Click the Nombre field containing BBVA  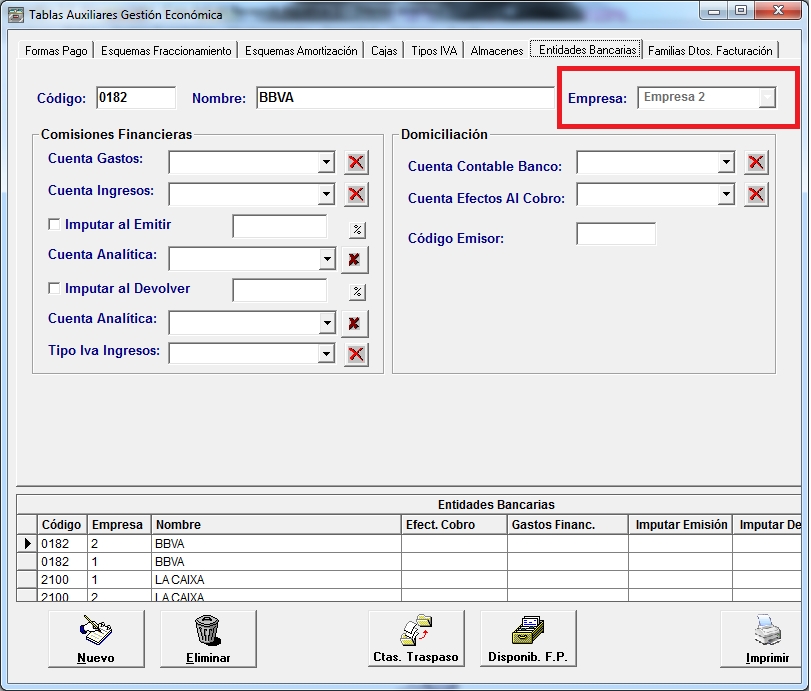pyautogui.click(x=405, y=98)
